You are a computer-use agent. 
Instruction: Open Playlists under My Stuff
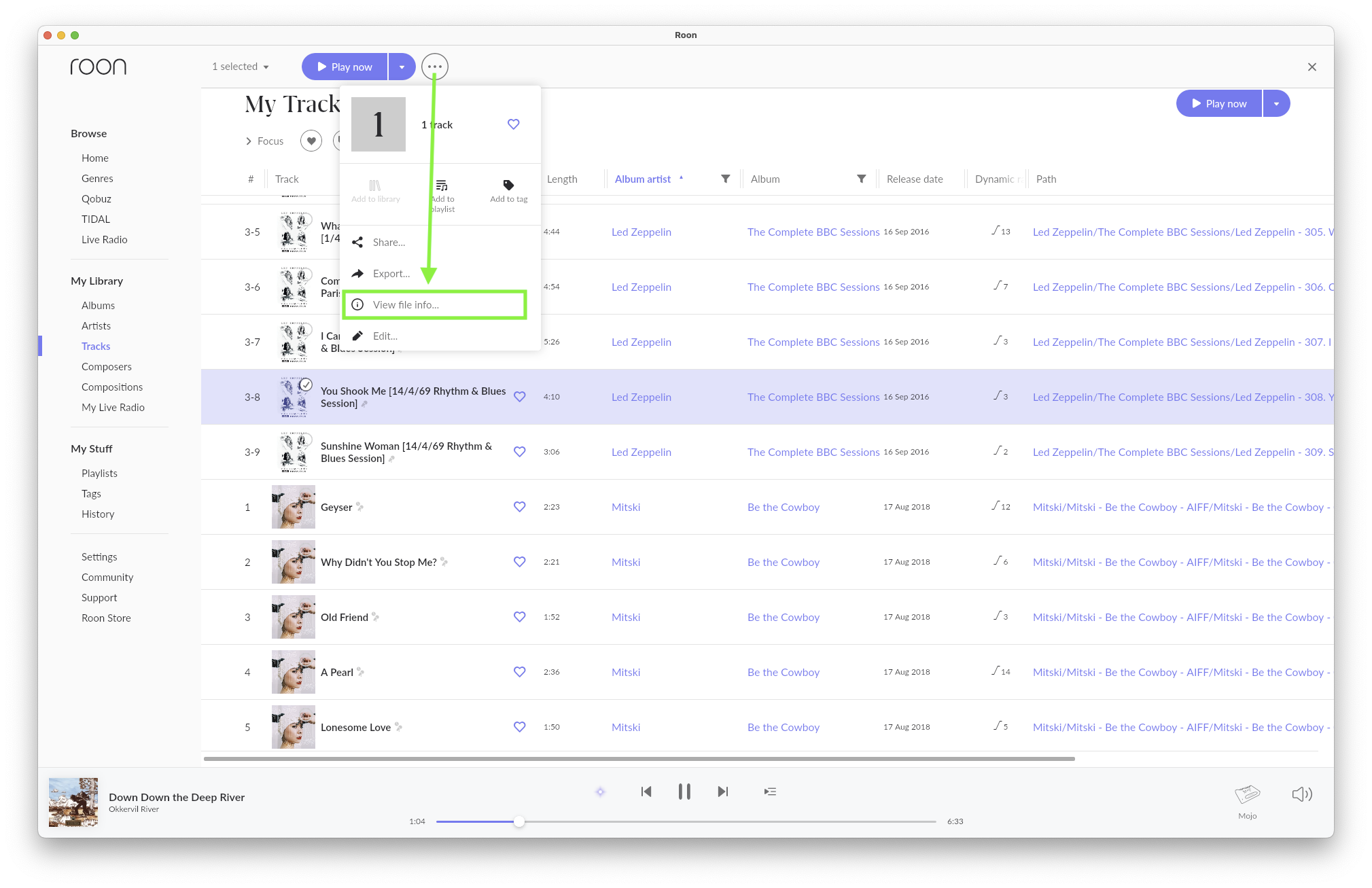click(99, 474)
